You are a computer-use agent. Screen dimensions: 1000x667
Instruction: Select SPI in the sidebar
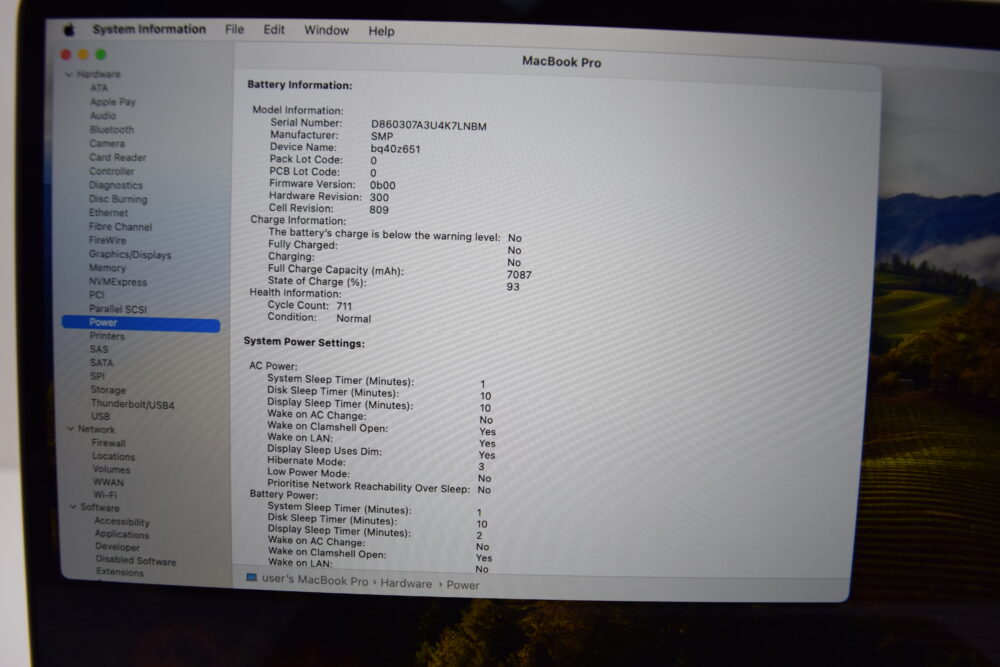coord(98,376)
